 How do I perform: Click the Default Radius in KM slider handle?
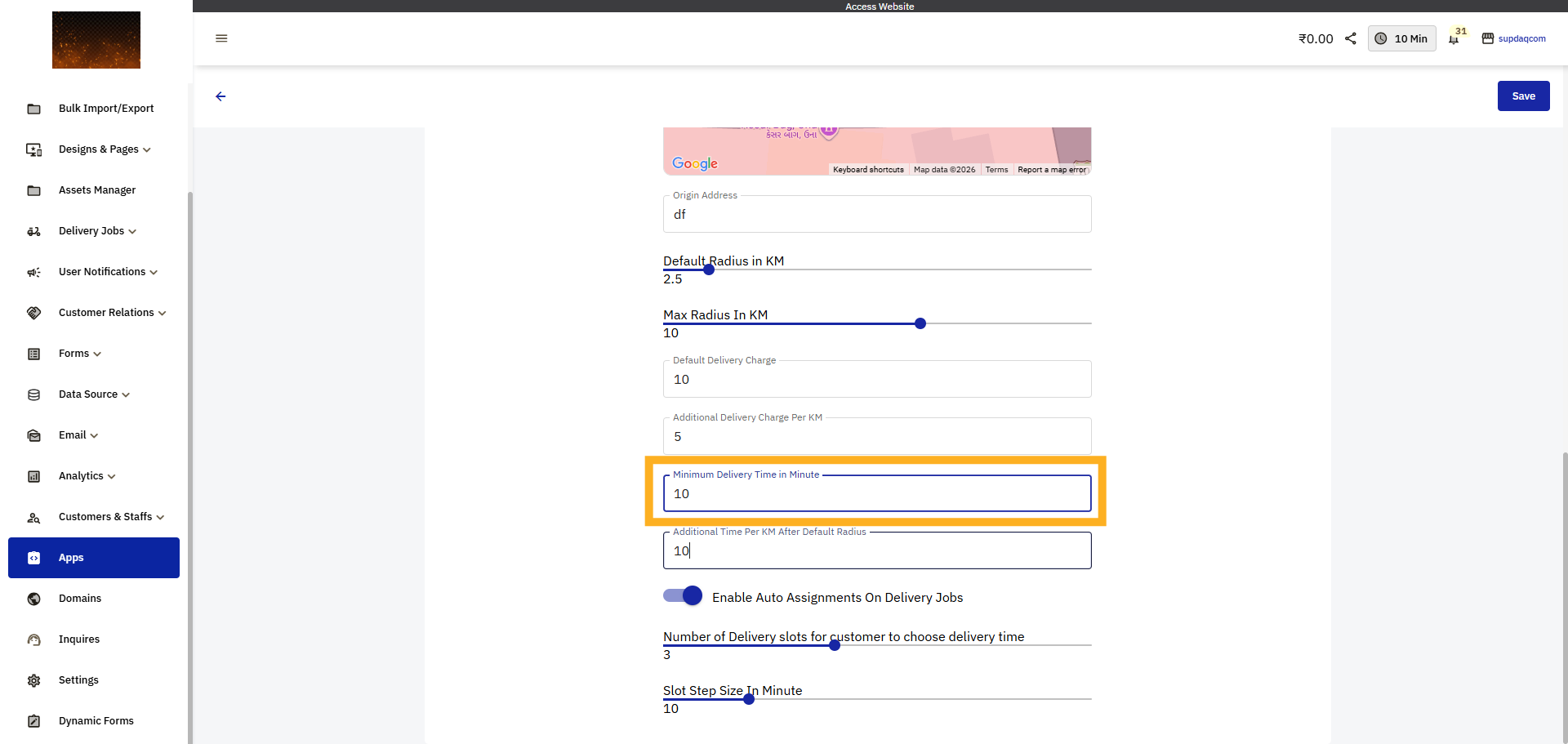(x=709, y=270)
